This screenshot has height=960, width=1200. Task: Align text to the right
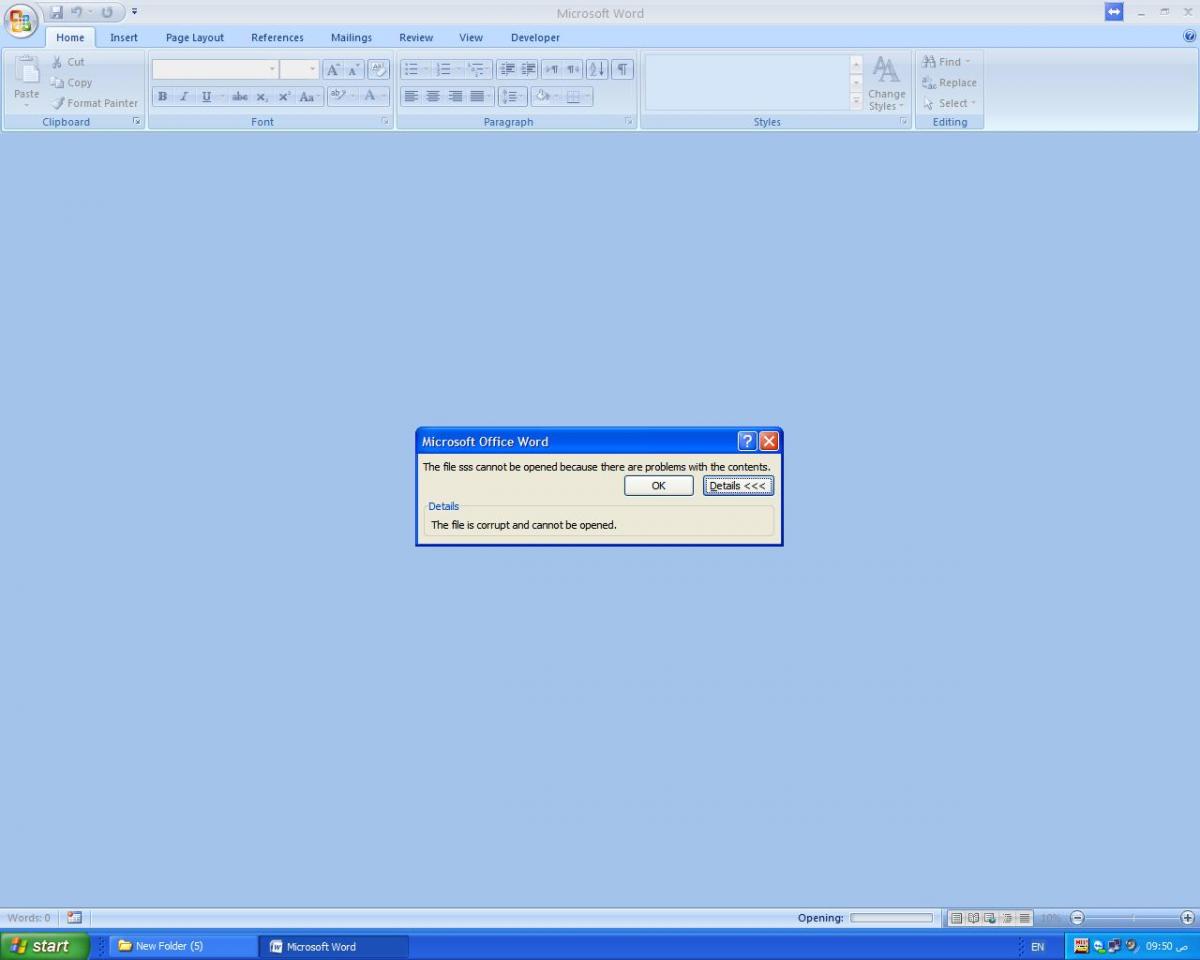point(455,97)
